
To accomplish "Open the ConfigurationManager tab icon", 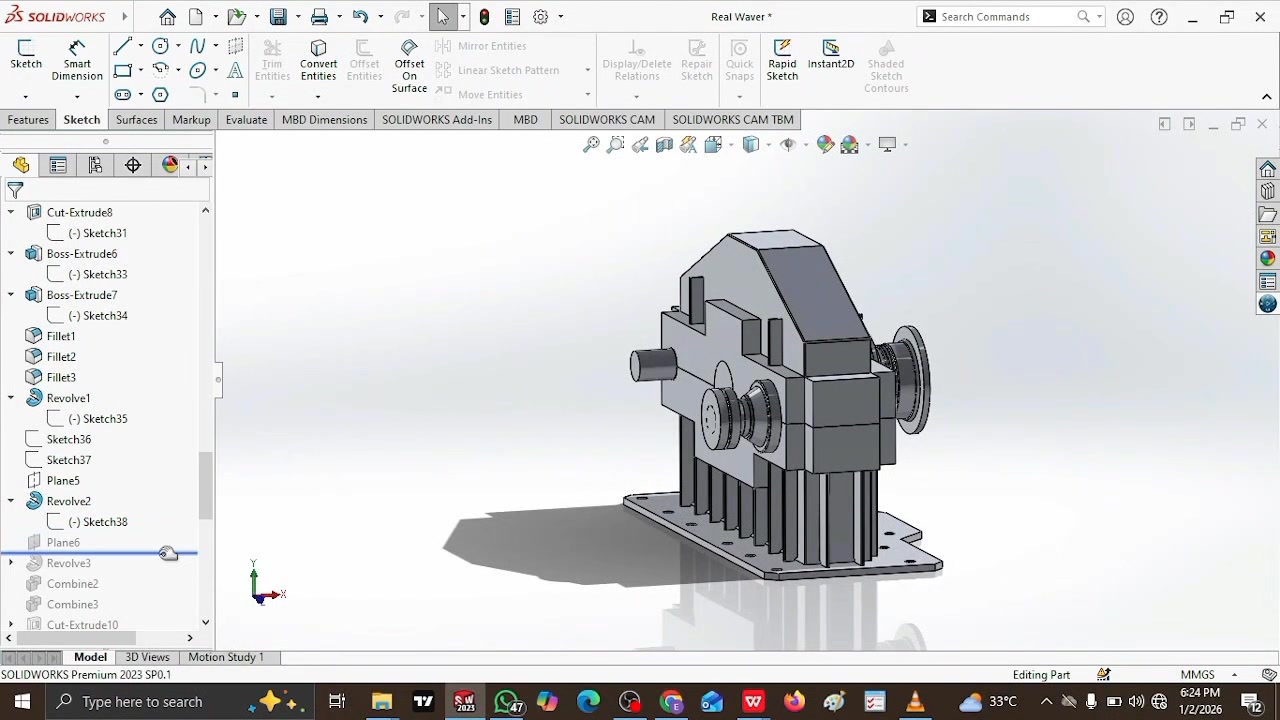I will point(95,166).
